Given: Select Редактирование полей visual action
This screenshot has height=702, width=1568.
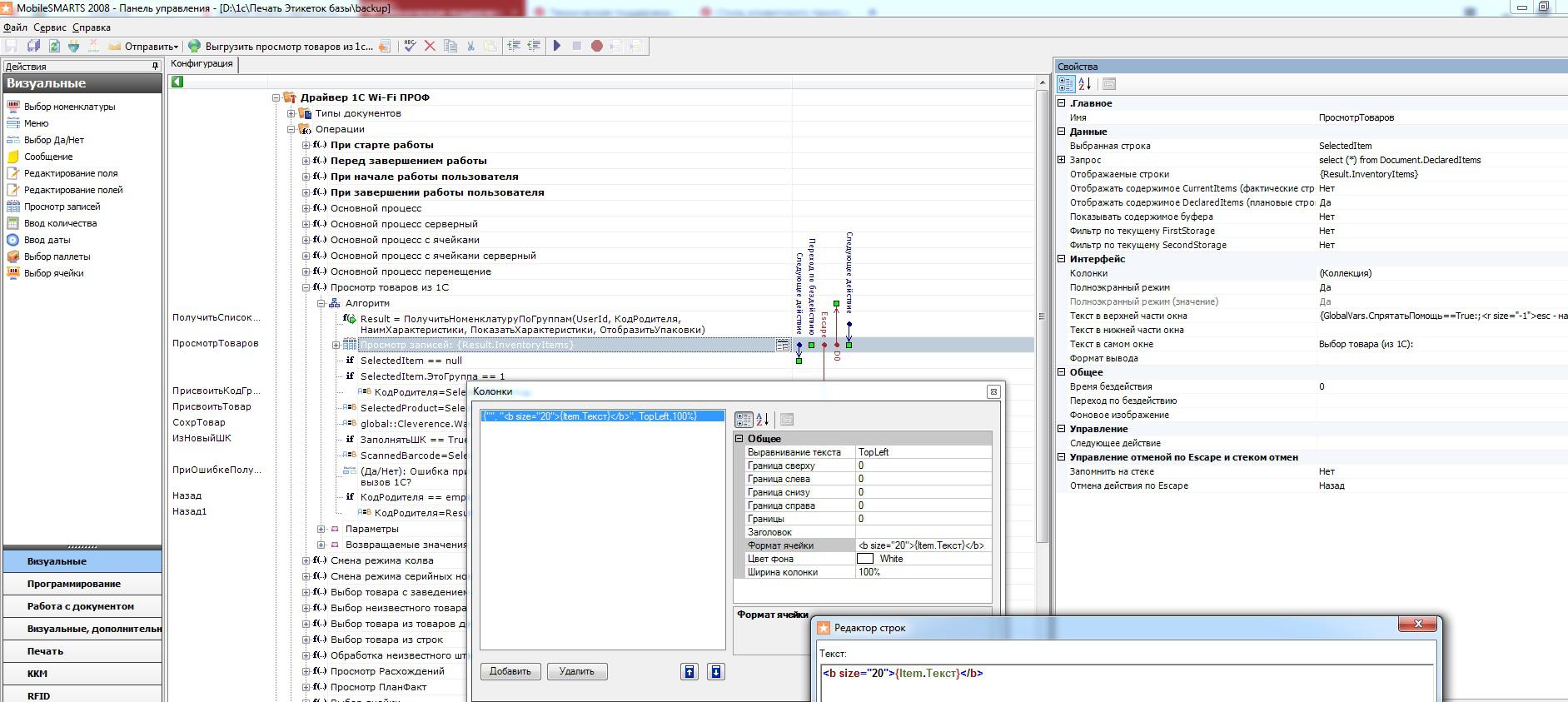Looking at the screenshot, I should tap(73, 190).
